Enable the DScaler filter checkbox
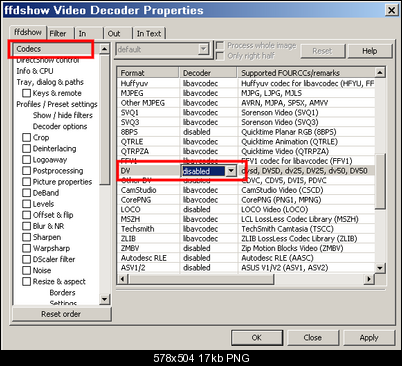This screenshot has width=402, height=366. pos(26,259)
